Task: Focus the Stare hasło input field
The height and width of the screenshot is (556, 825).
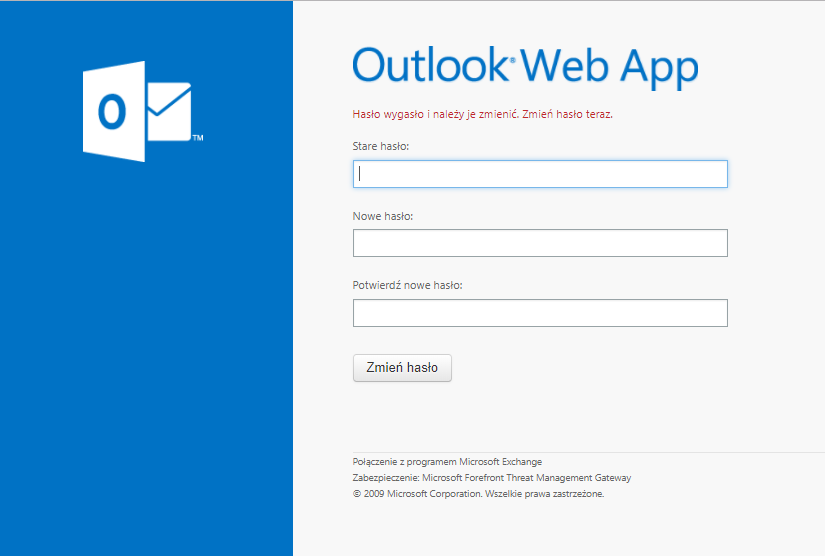Action: 540,174
